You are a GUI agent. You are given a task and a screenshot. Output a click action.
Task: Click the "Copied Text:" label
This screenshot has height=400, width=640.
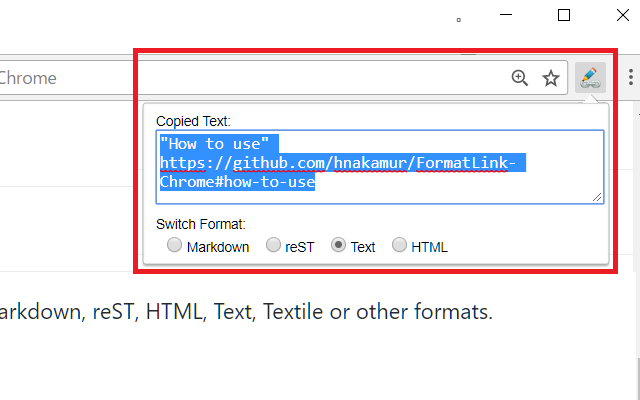point(193,120)
